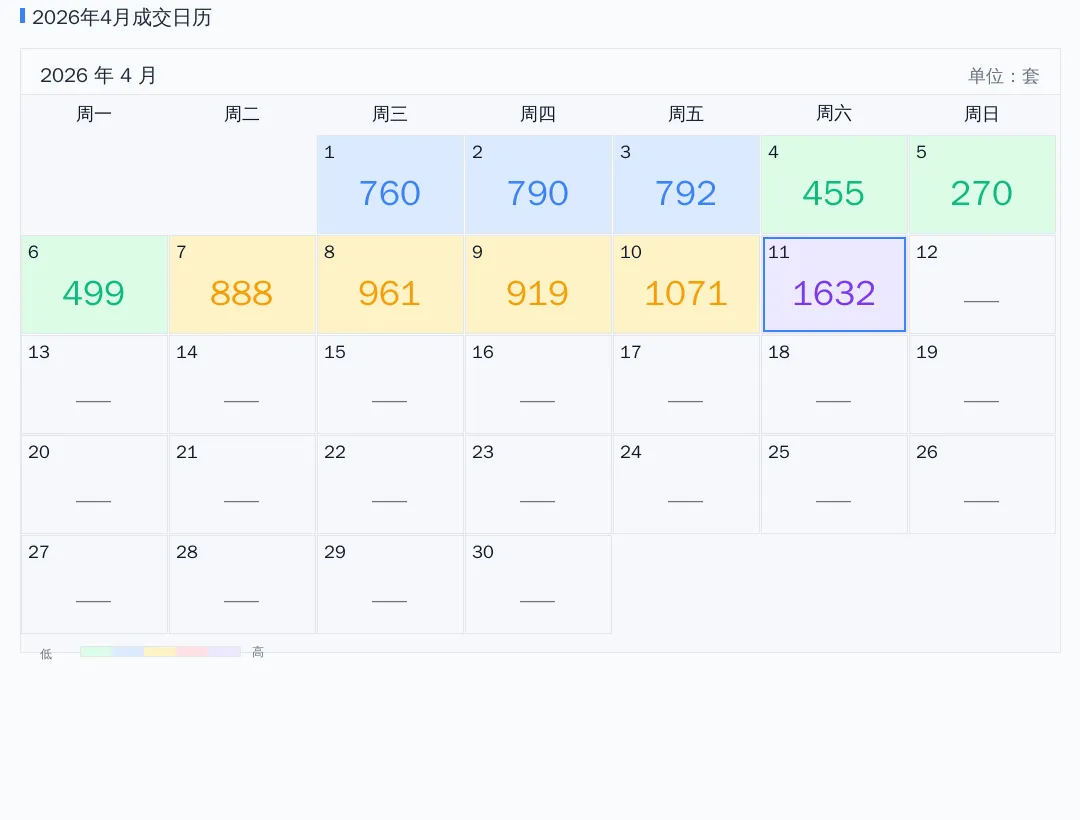Click empty April 12 date cell
The width and height of the screenshot is (1080, 820).
(x=982, y=284)
